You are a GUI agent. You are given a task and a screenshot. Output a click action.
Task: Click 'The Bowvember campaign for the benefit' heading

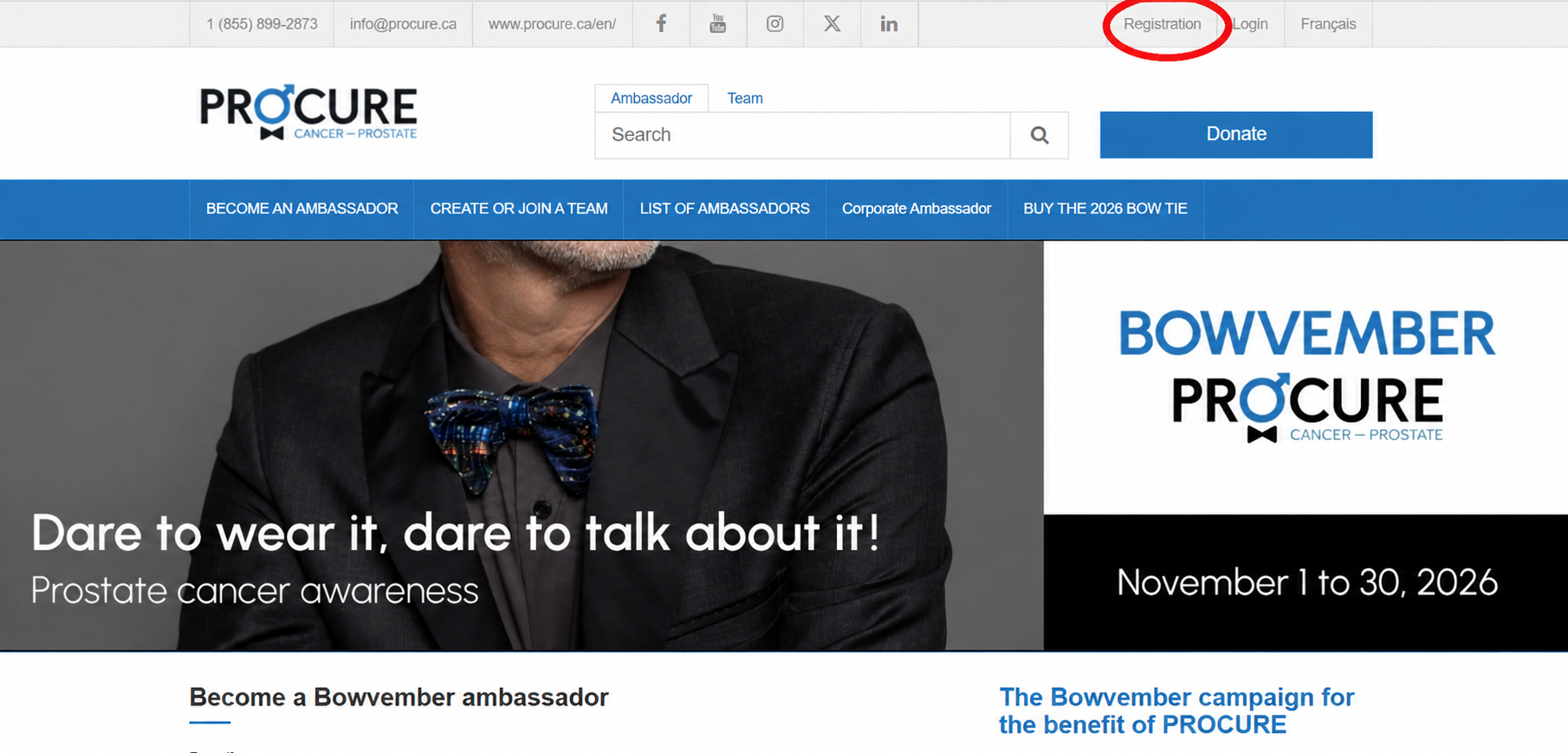(1176, 711)
